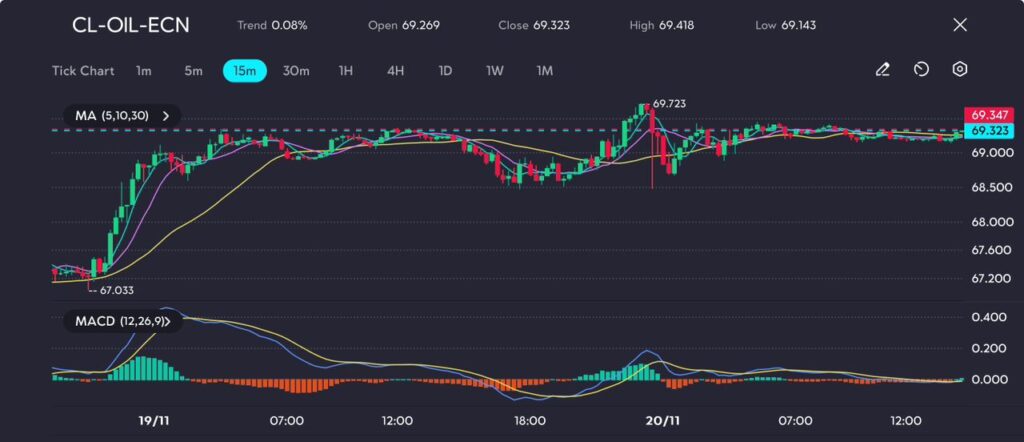Click the active 15m timeframe

[x=244, y=71]
